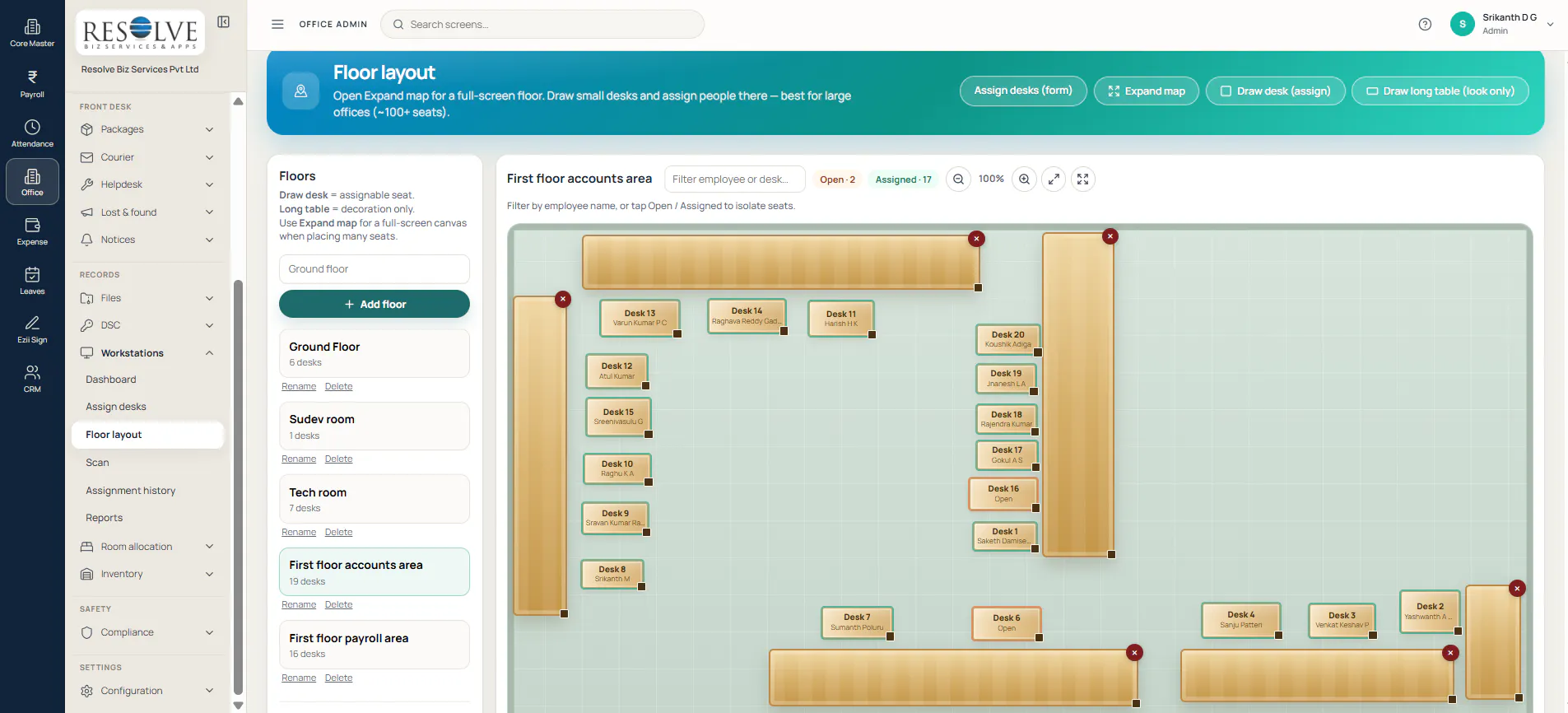The image size is (1568, 713).
Task: Expand the Helpdesk menu
Action: tap(147, 184)
